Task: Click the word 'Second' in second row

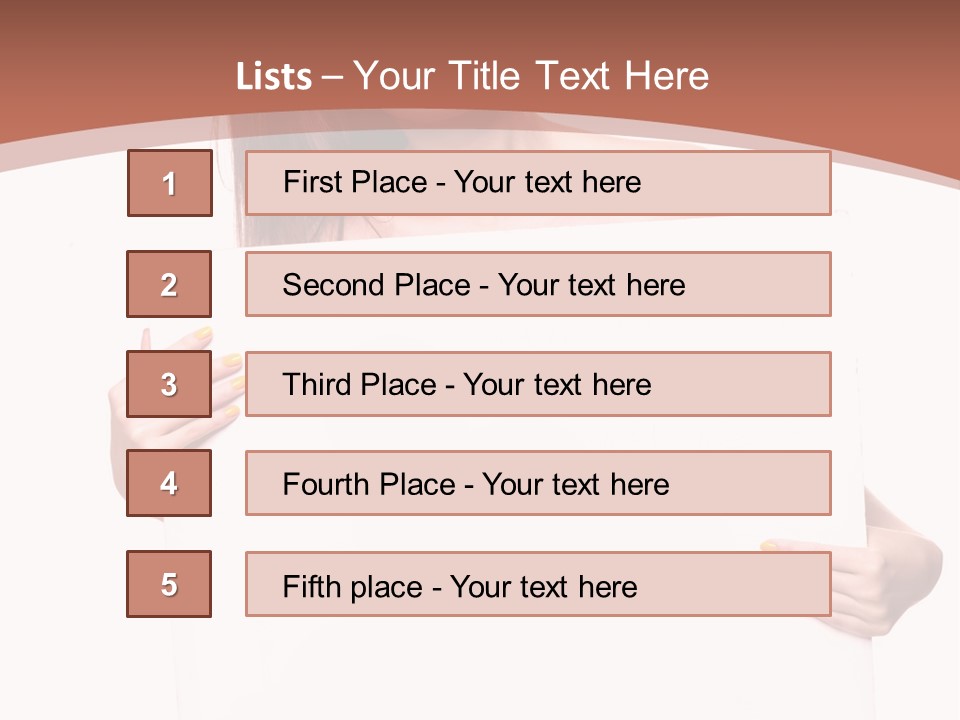Action: pyautogui.click(x=333, y=285)
